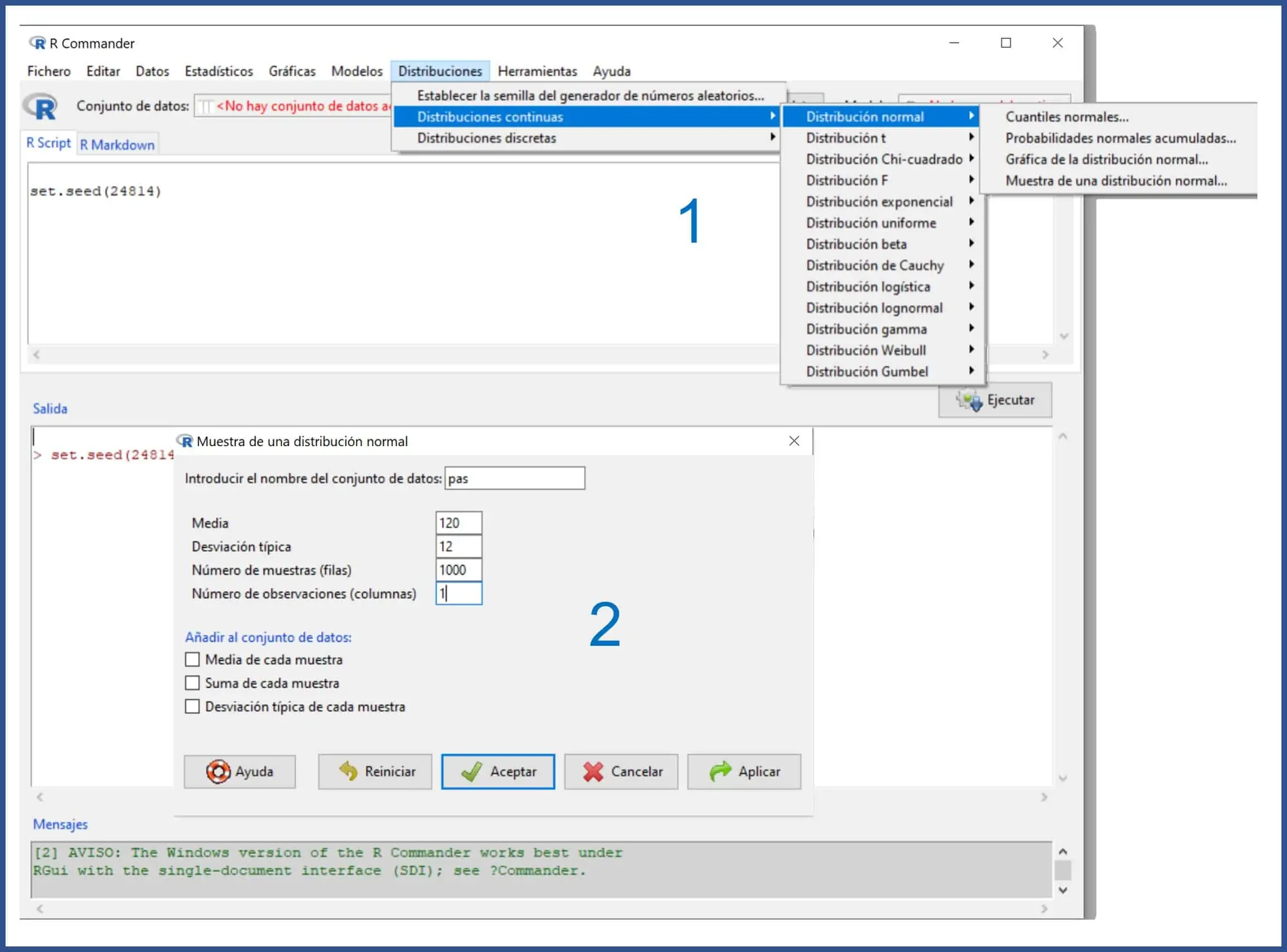Check Suma de cada muestra option
The width and height of the screenshot is (1287, 952).
point(192,683)
